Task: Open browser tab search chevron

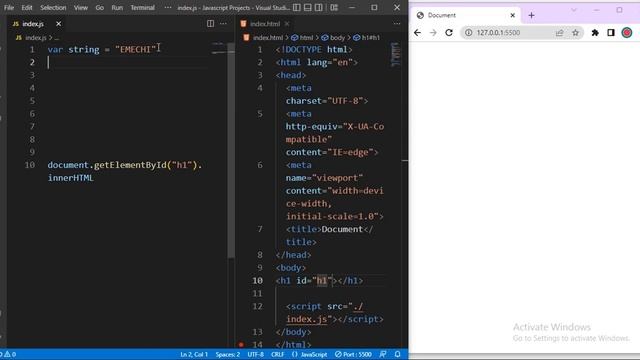Action: click(574, 10)
